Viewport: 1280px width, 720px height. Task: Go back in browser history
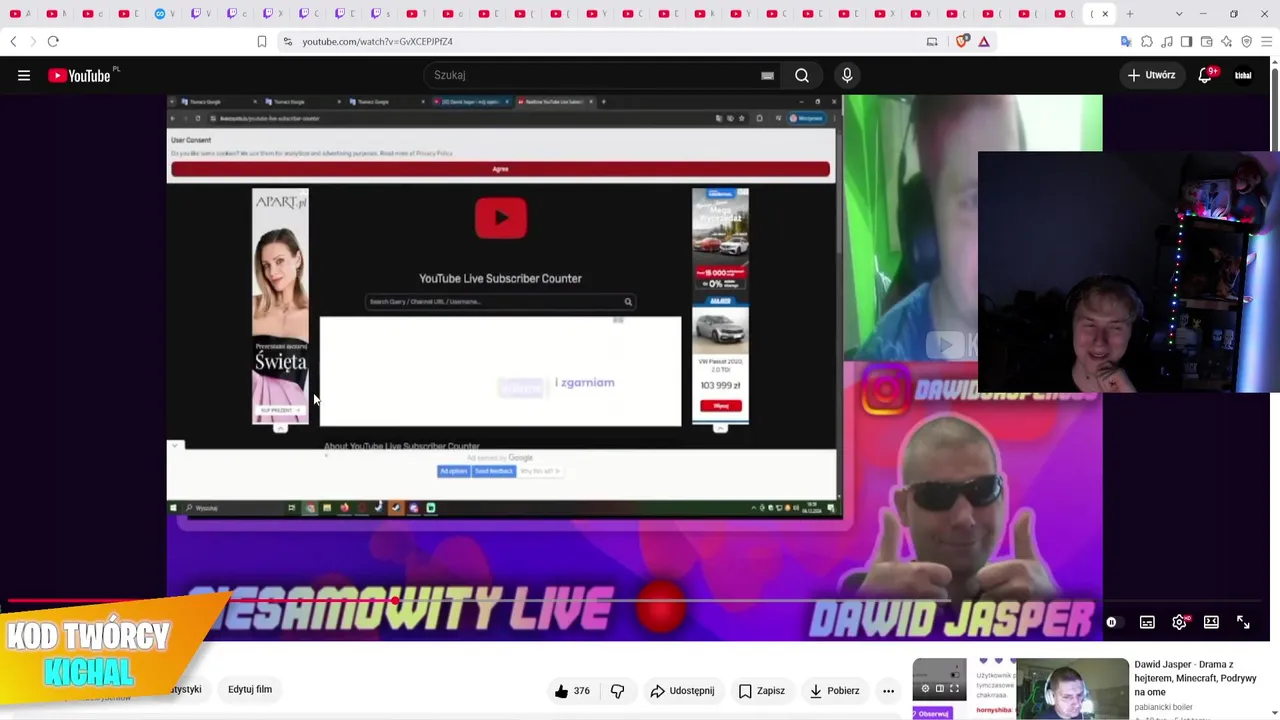point(13,41)
